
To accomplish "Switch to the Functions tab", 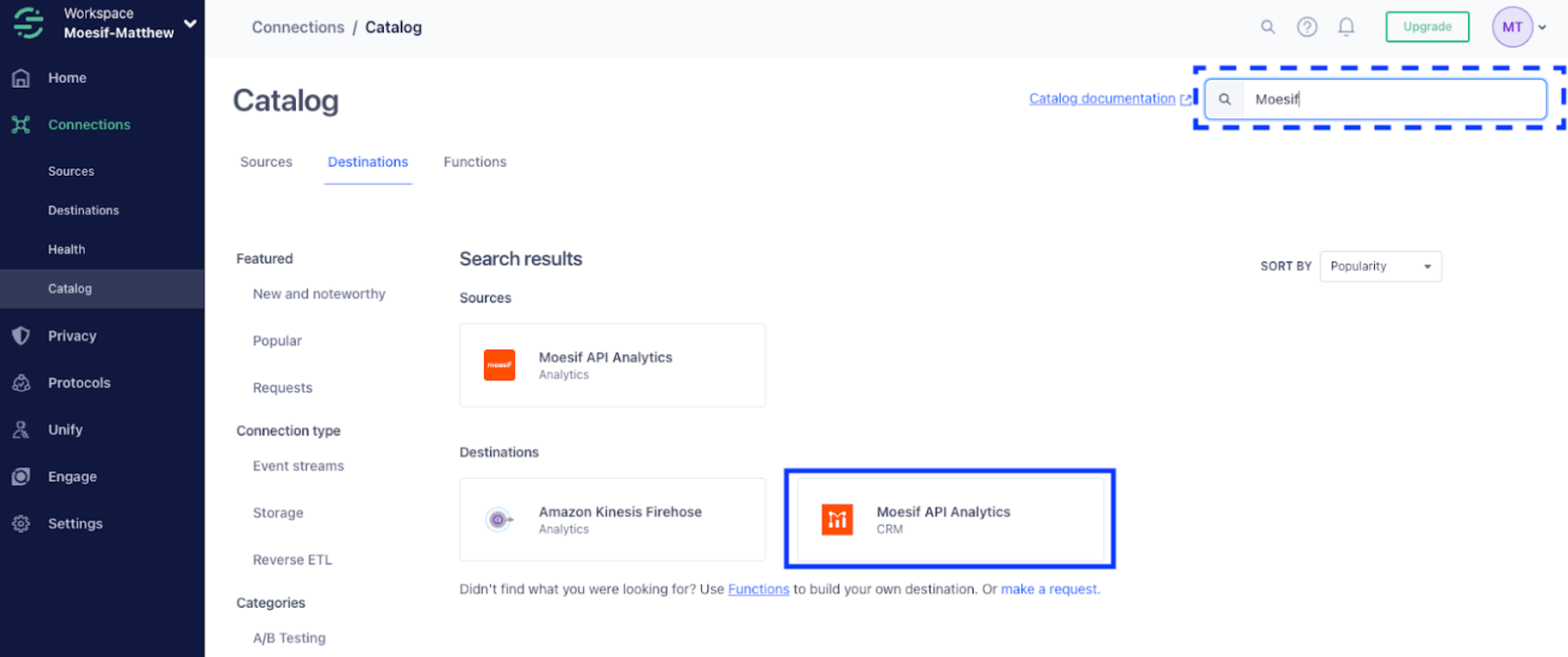I will pyautogui.click(x=474, y=162).
